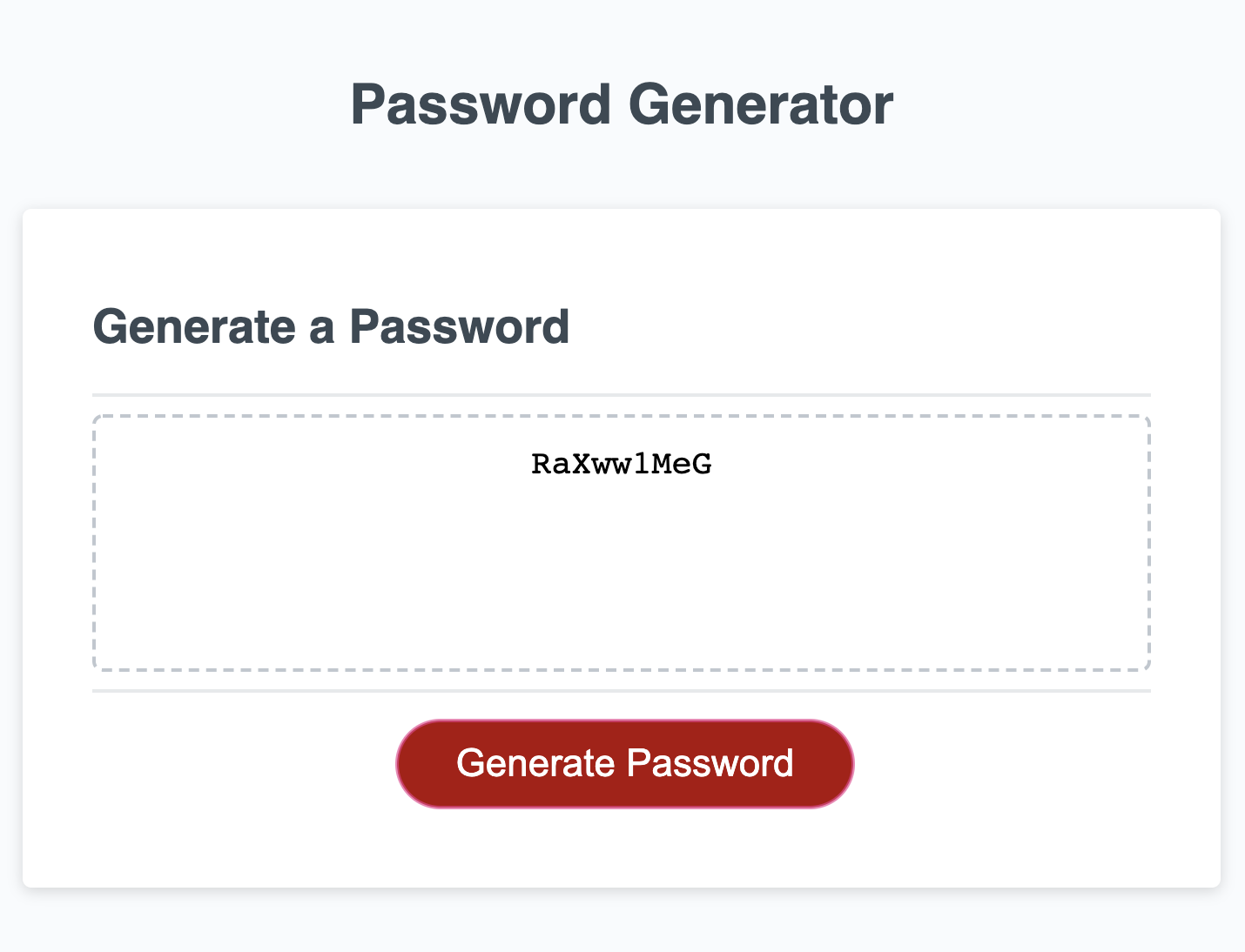Click the empty area below the password text
This screenshot has width=1245, height=952.
[x=622, y=592]
